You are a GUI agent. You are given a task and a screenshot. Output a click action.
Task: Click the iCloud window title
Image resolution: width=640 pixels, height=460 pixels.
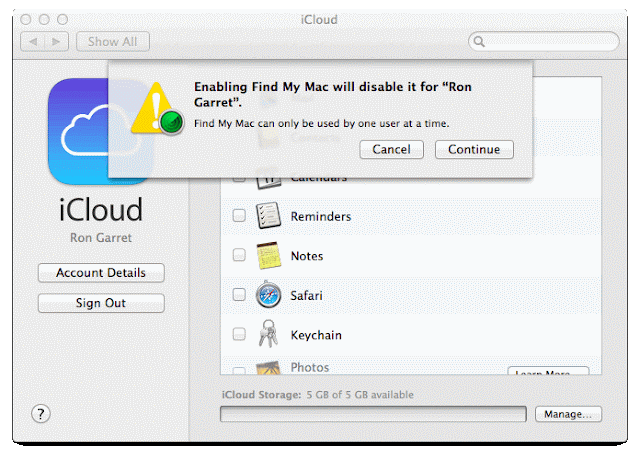(x=319, y=20)
